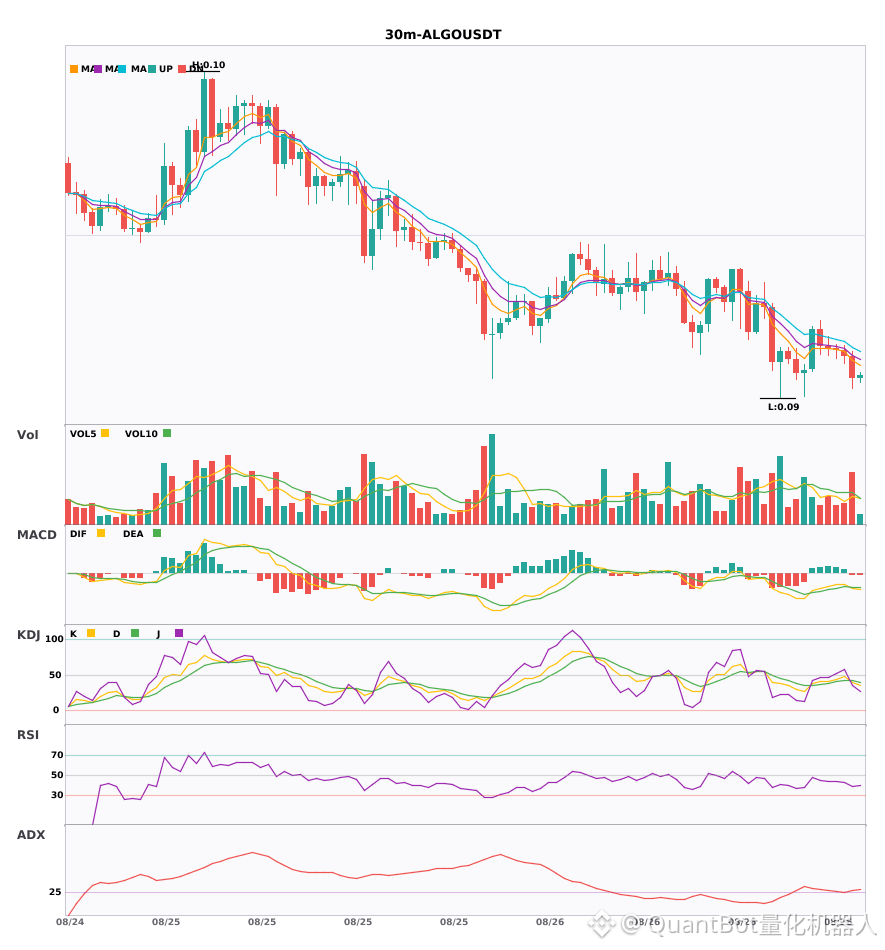Click the RSI panel label
Viewport: 885px width, 950px height.
pos(28,734)
